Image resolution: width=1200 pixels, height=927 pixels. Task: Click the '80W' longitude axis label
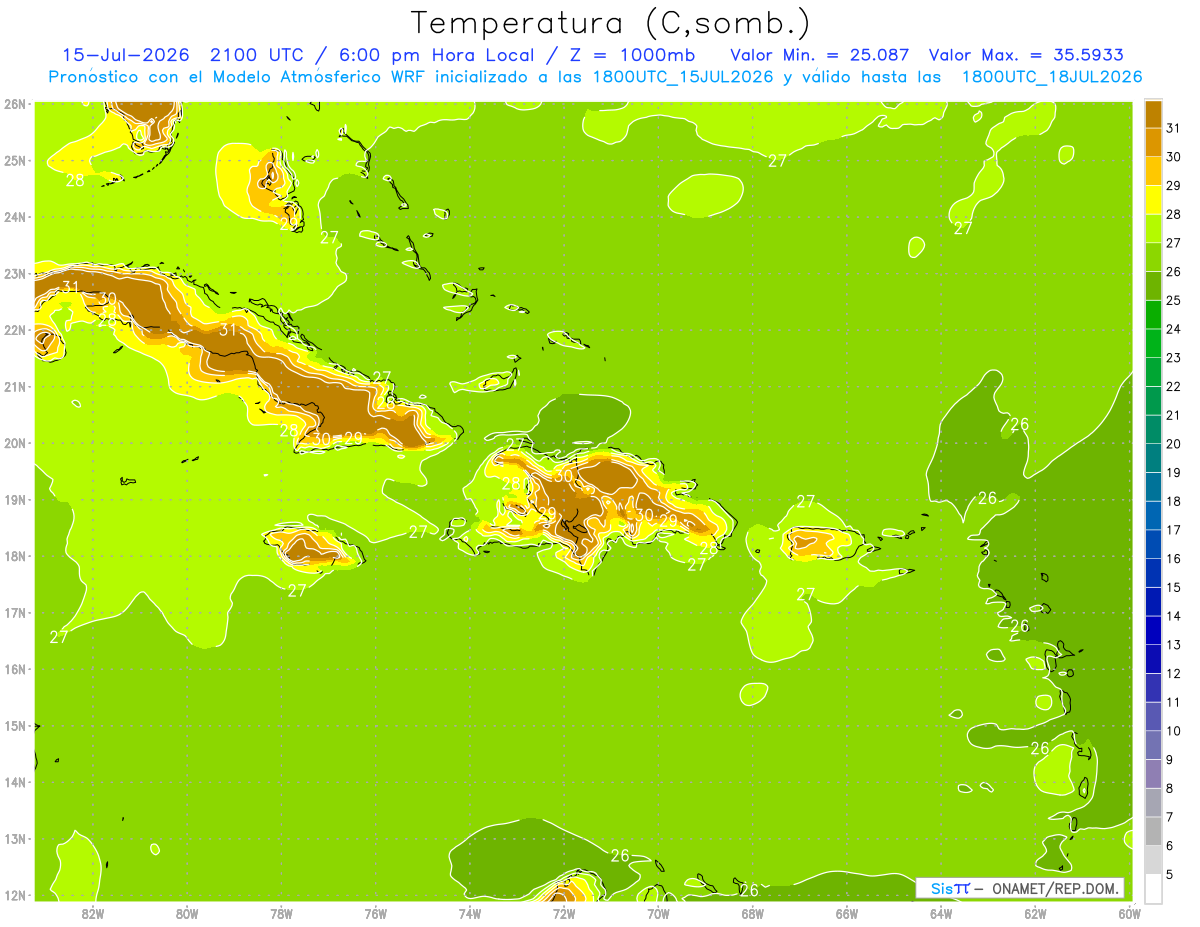(187, 913)
